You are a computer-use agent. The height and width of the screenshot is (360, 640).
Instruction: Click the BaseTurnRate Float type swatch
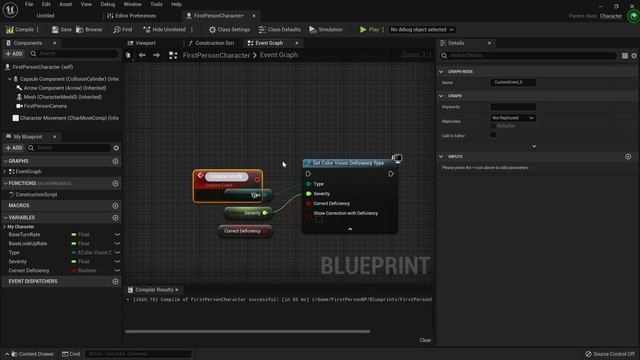click(74, 235)
